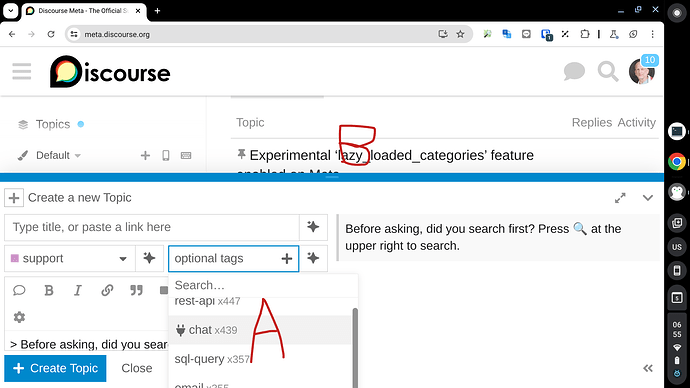Open the shelf launcher circle button
690x388 pixels.
coord(677,13)
